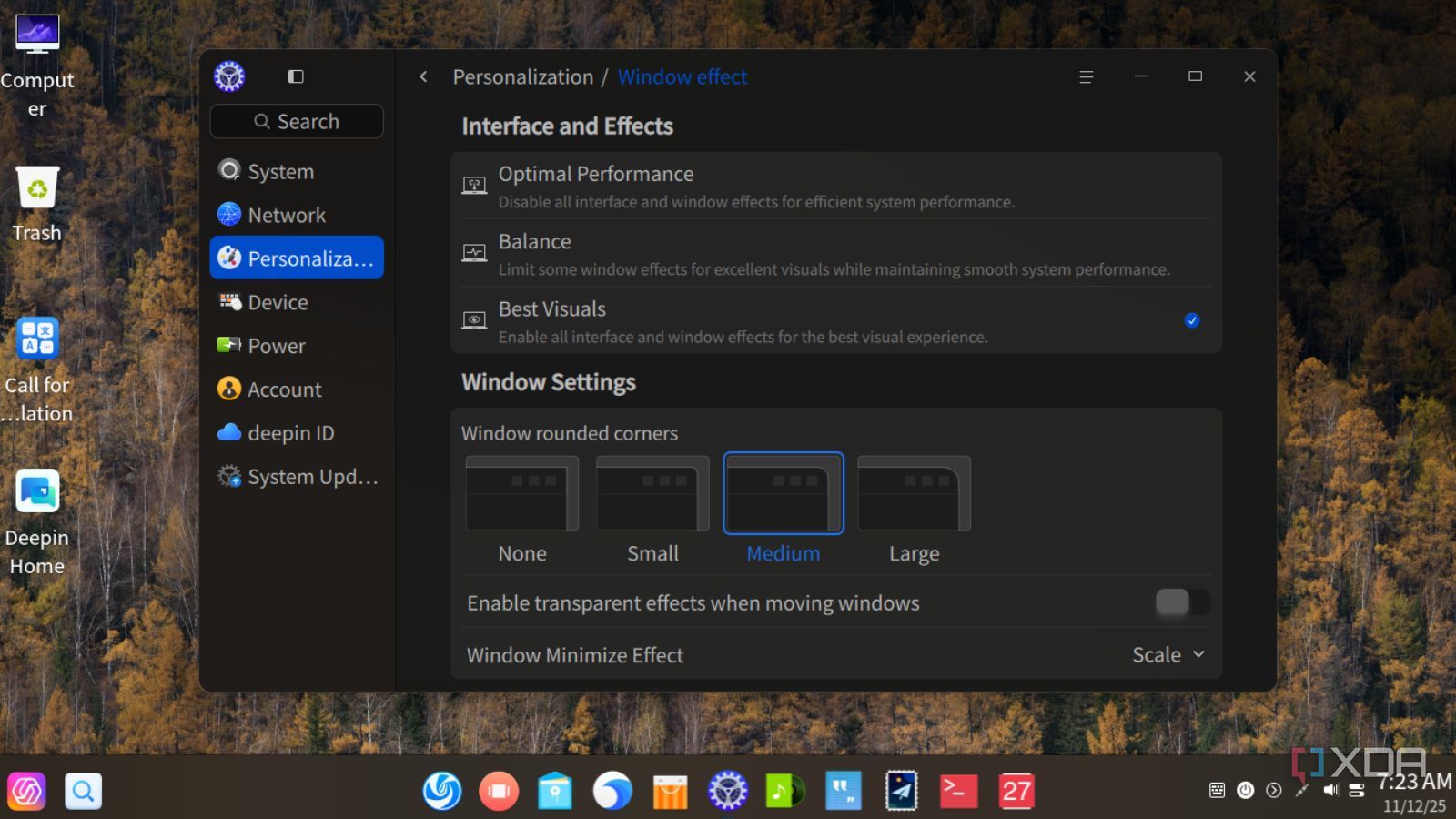Go back with the left arrow
Screen dimensions: 1456x819
click(423, 77)
